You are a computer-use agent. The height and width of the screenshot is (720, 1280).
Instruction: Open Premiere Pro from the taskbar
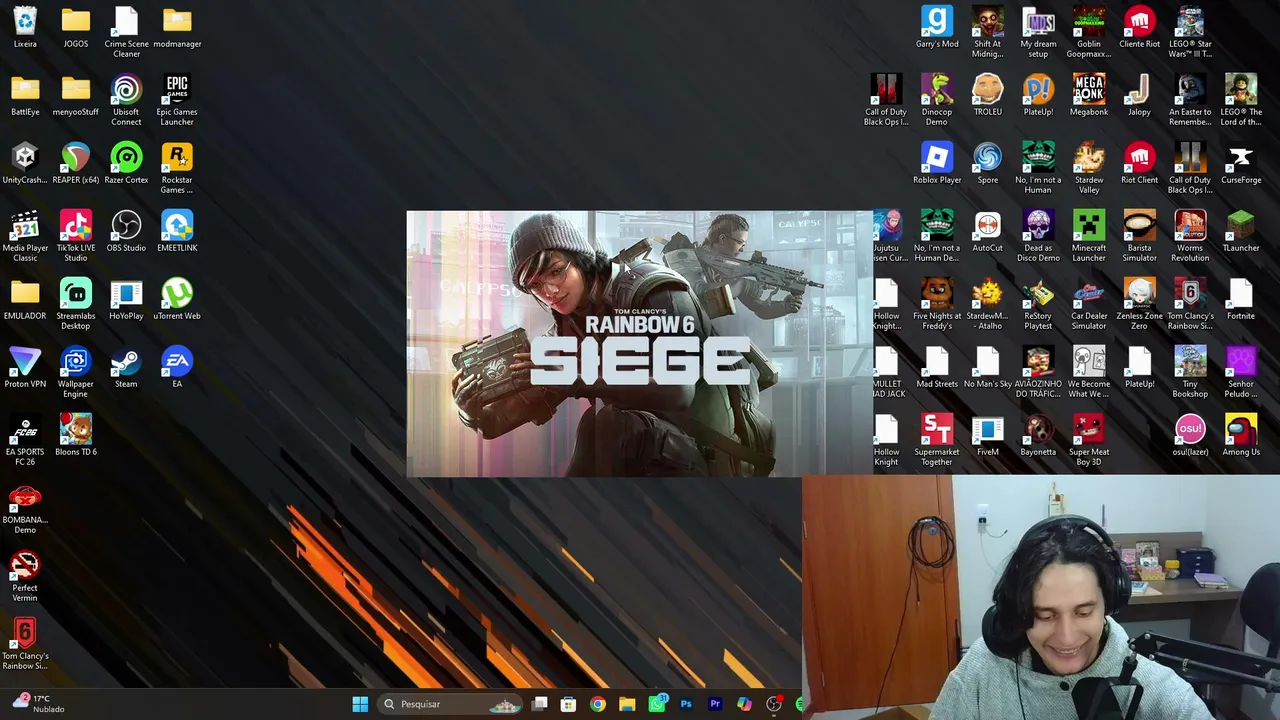[x=715, y=704]
